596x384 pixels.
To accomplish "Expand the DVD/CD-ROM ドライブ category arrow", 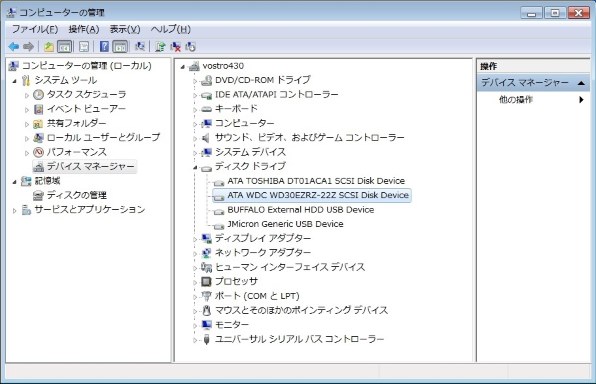I will click(195, 81).
